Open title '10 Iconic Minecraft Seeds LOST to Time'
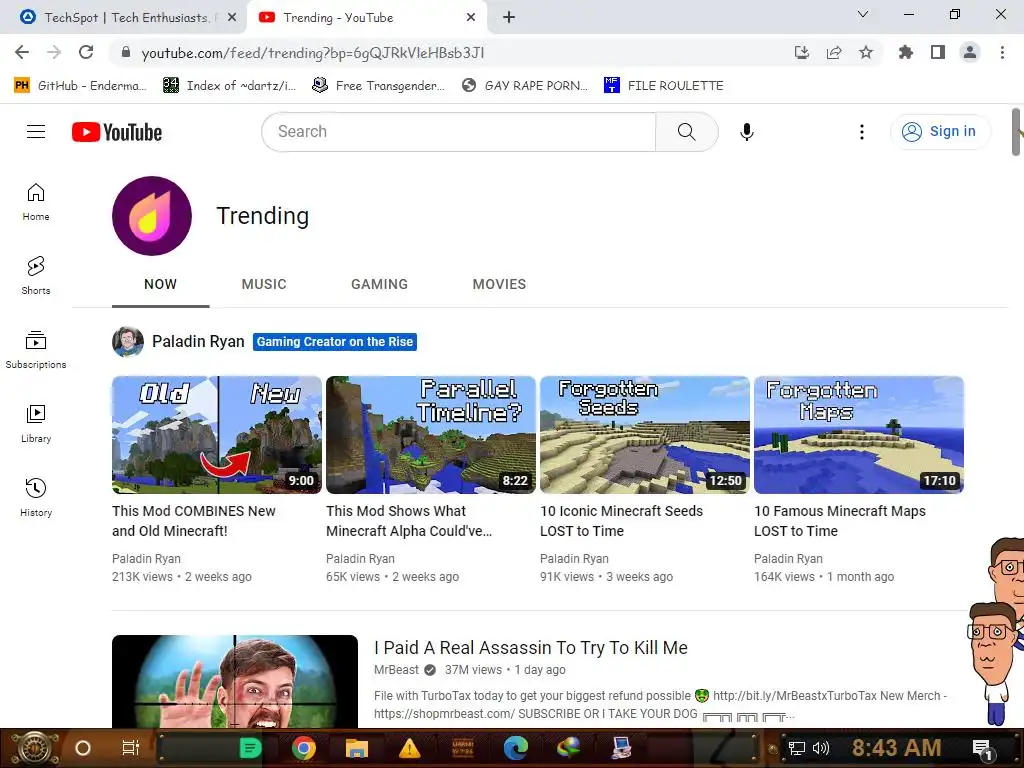Screen dimensions: 1024x768 [x=621, y=521]
